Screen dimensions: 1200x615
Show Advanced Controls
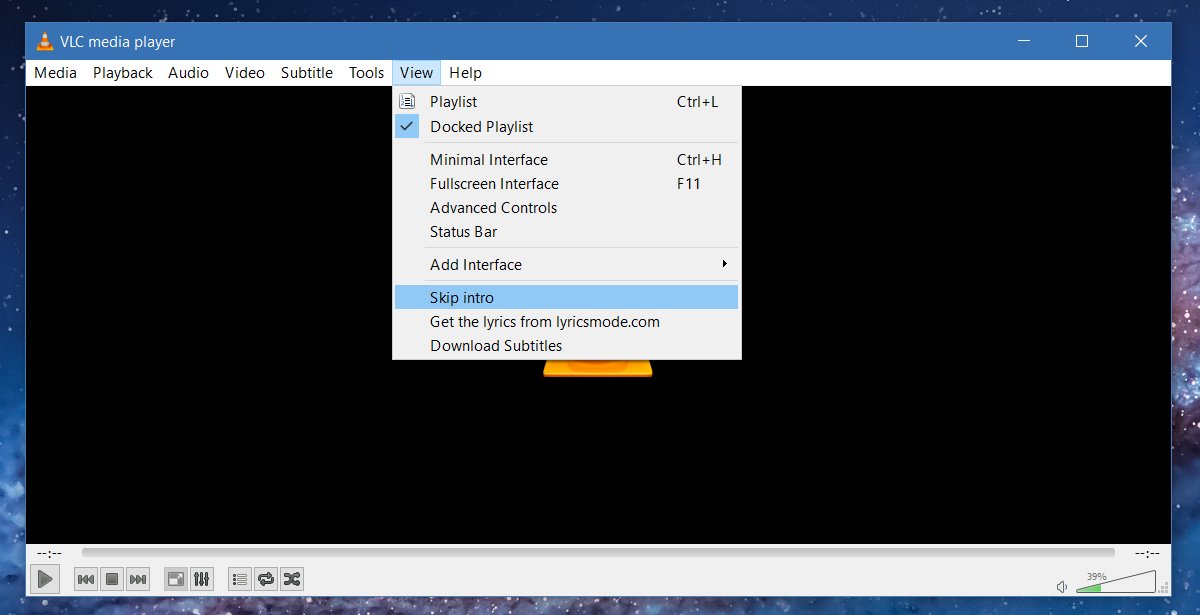tap(567, 208)
